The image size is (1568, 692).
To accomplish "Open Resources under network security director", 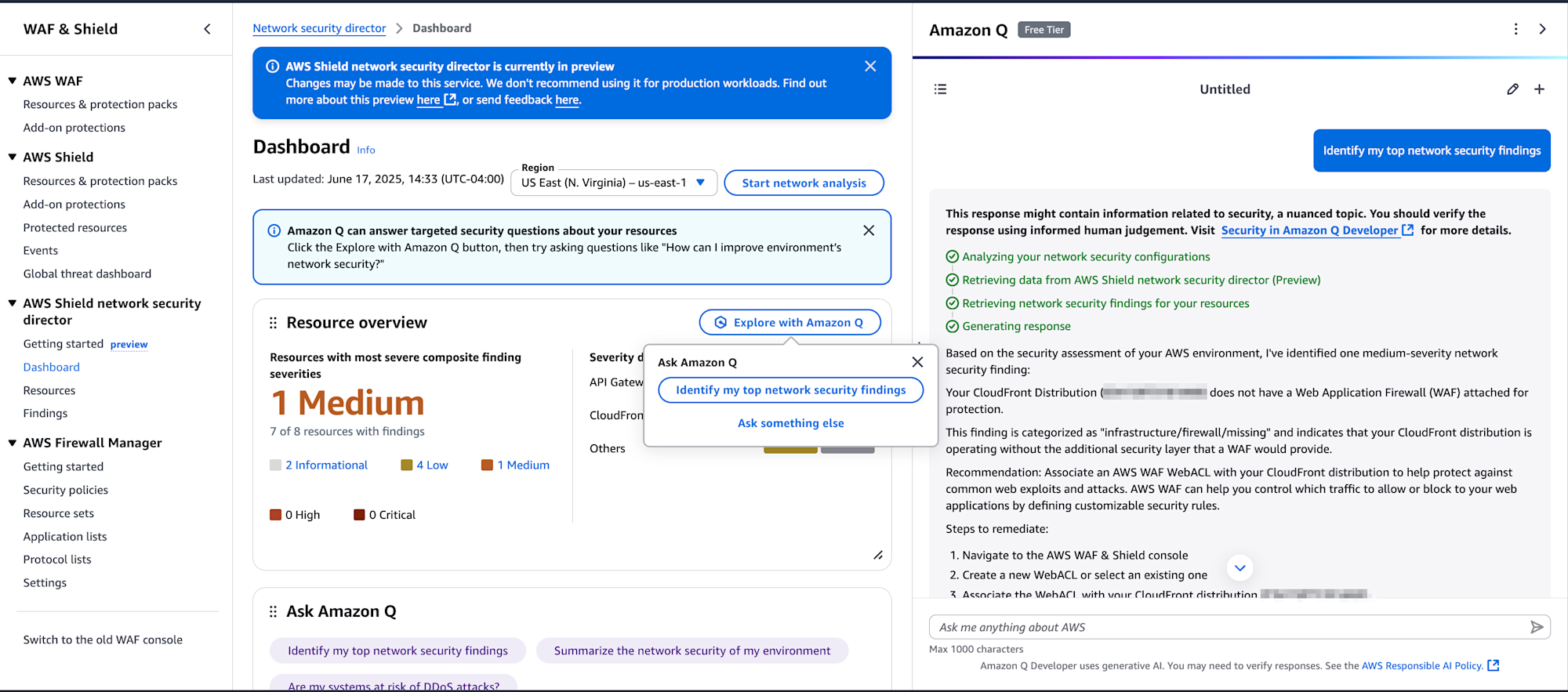I will click(49, 390).
